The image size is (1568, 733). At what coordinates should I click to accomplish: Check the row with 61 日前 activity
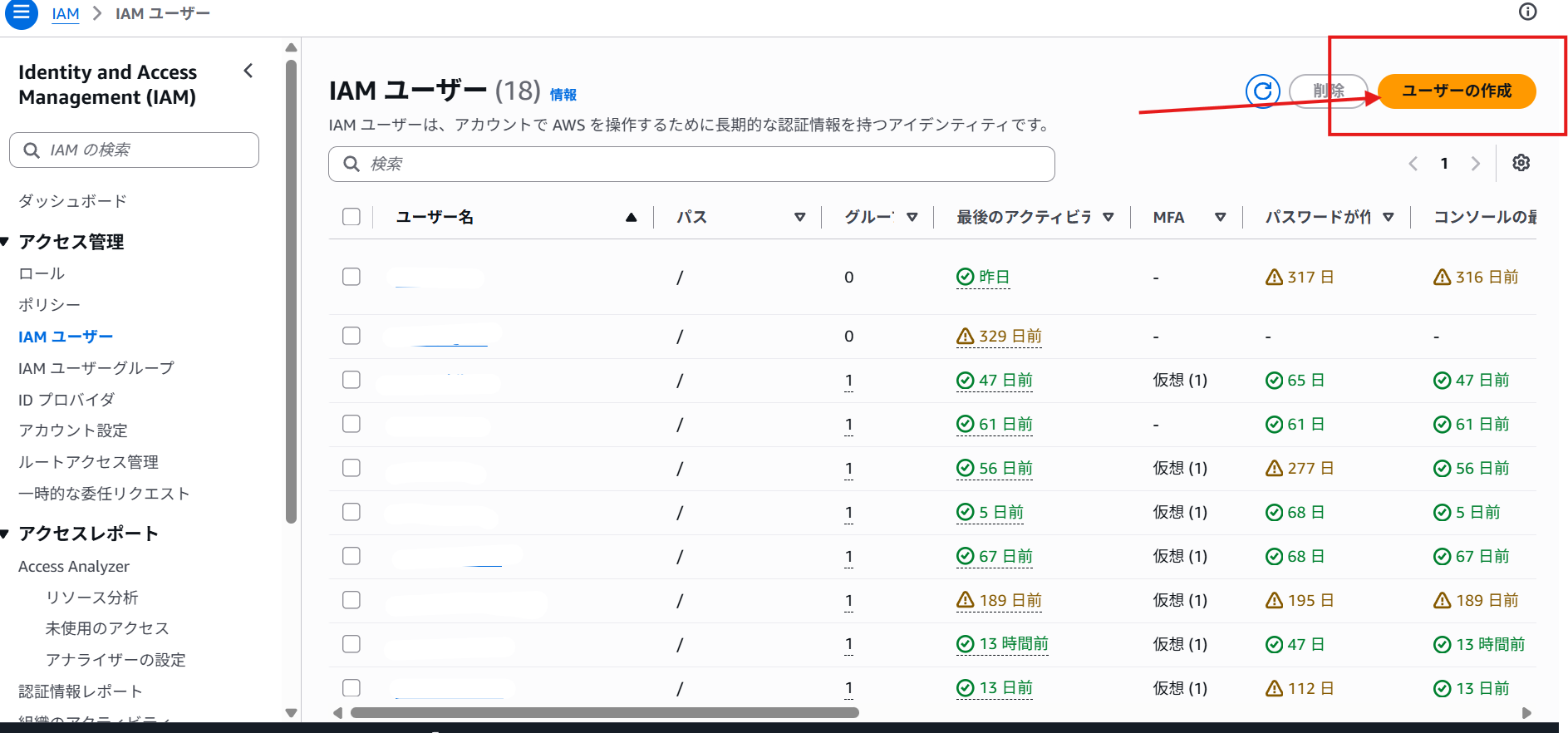click(x=351, y=424)
